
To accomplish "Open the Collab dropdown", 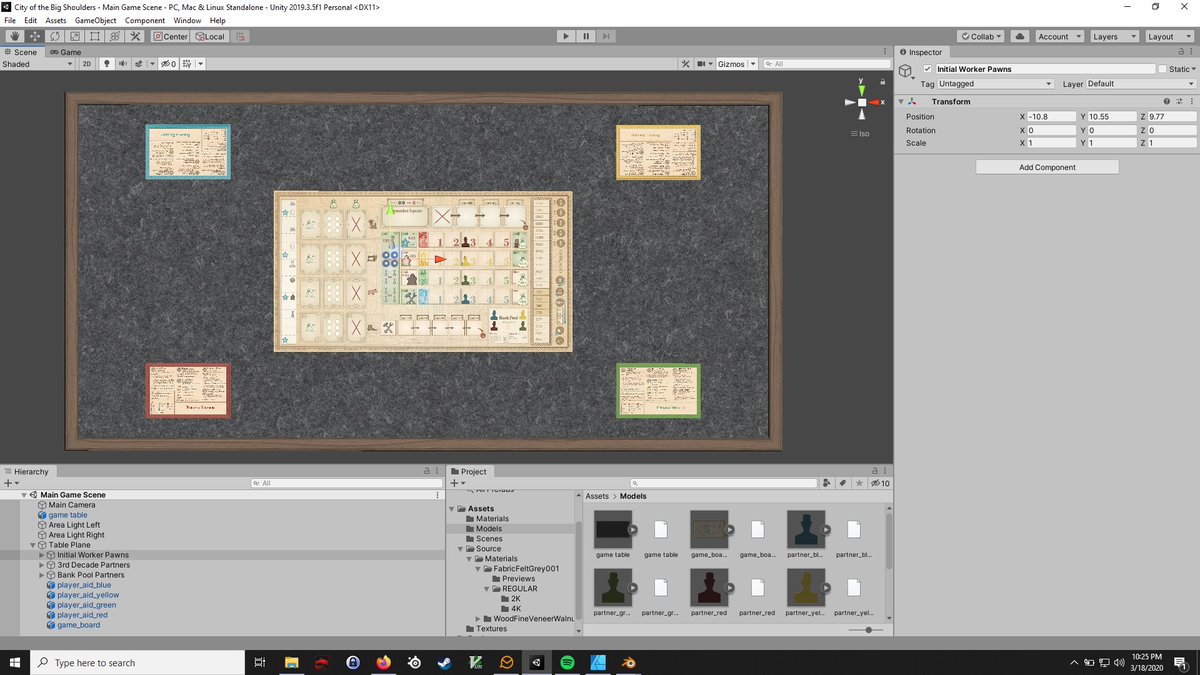I will pyautogui.click(x=982, y=36).
